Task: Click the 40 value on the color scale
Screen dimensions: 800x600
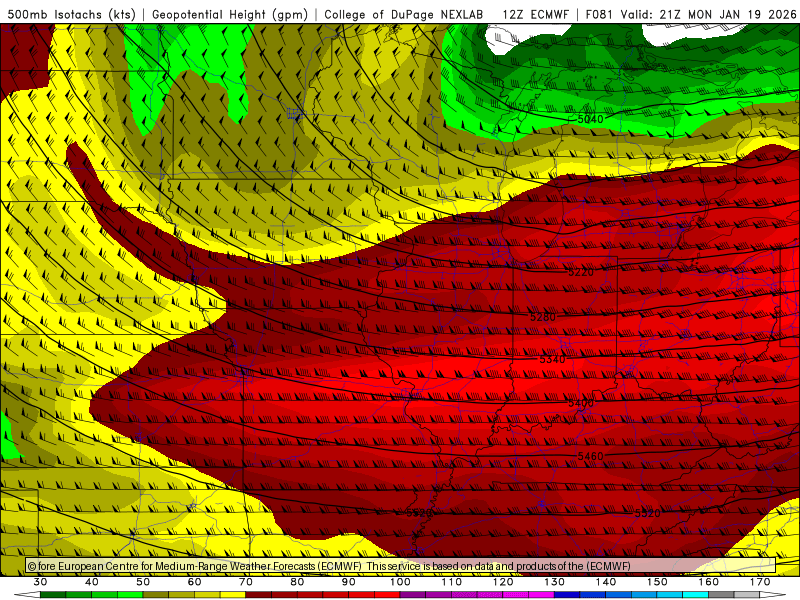Action: 92,582
